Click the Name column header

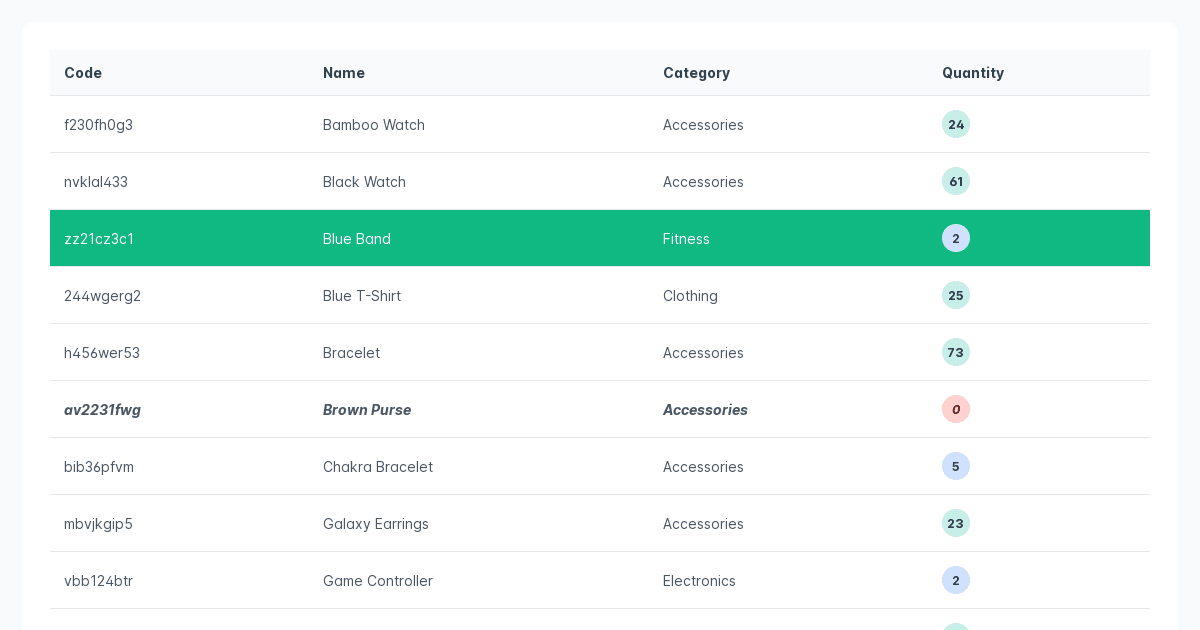tap(344, 73)
